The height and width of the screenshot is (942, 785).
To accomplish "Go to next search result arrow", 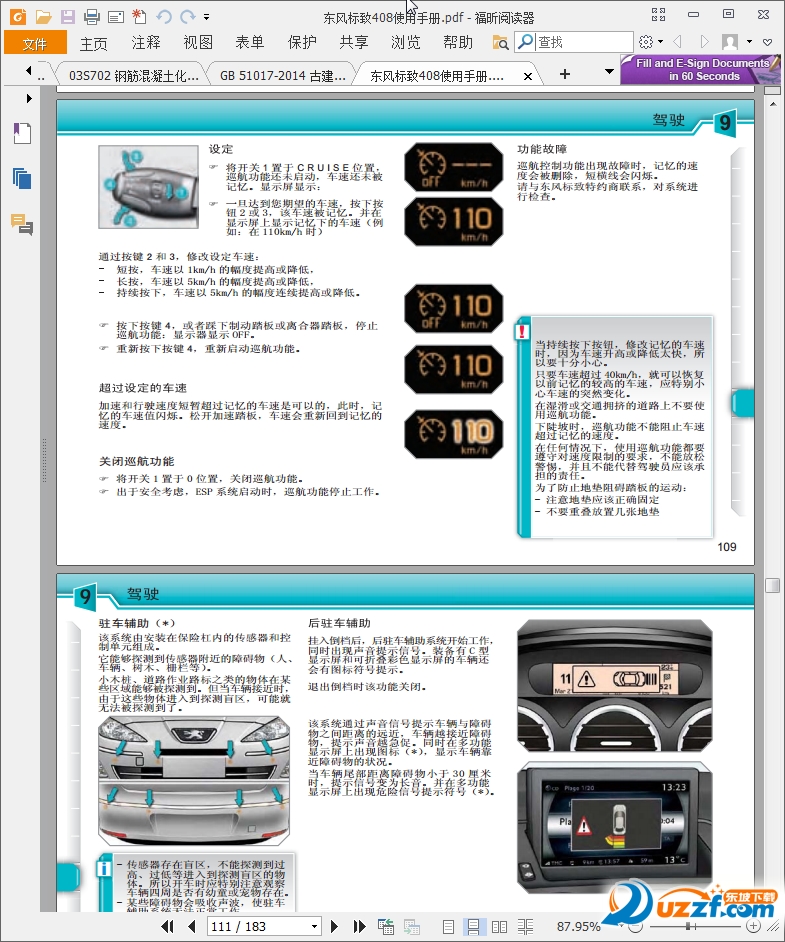I will click(x=704, y=42).
